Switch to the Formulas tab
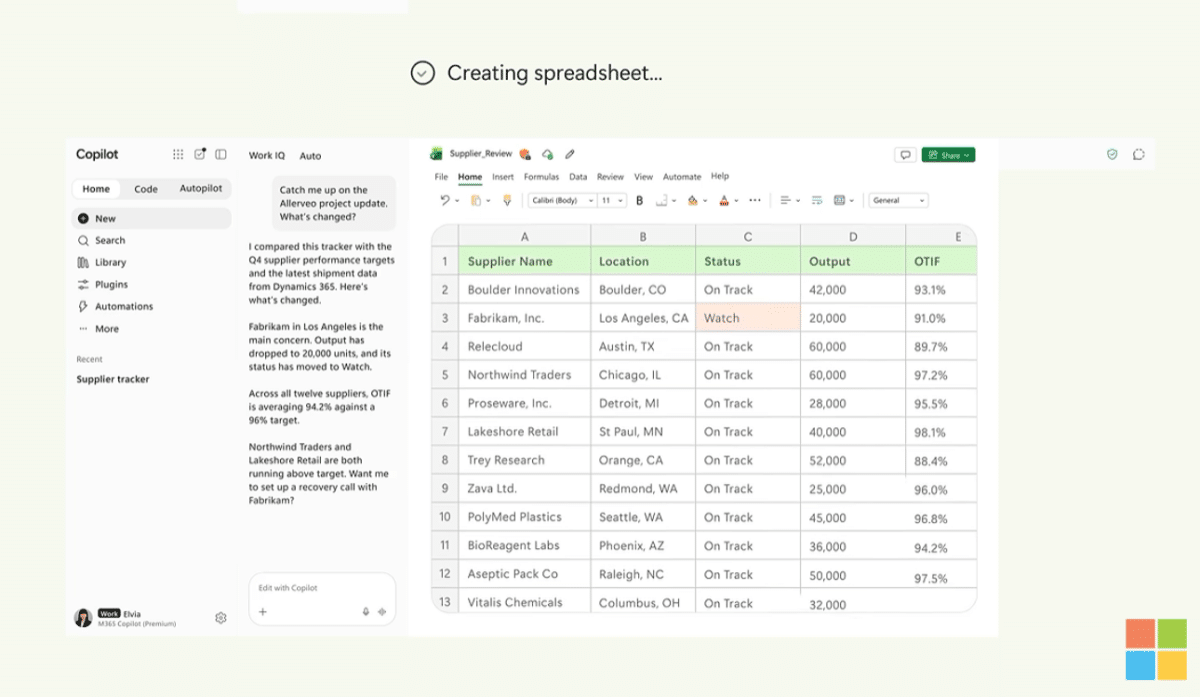Image resolution: width=1200 pixels, height=697 pixels. click(x=541, y=177)
